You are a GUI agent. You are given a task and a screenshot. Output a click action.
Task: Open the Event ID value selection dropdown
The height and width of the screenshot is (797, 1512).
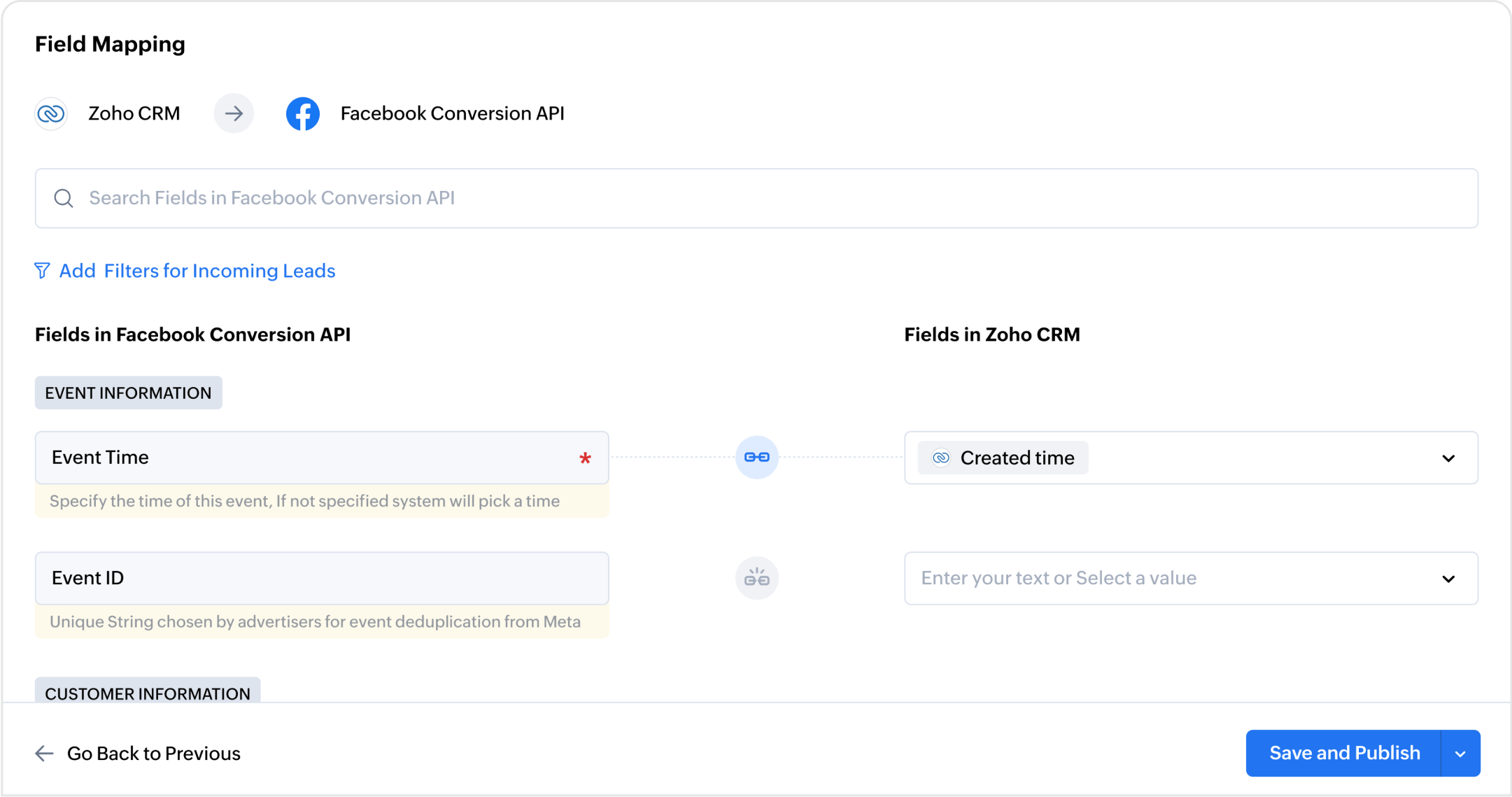pos(1449,578)
